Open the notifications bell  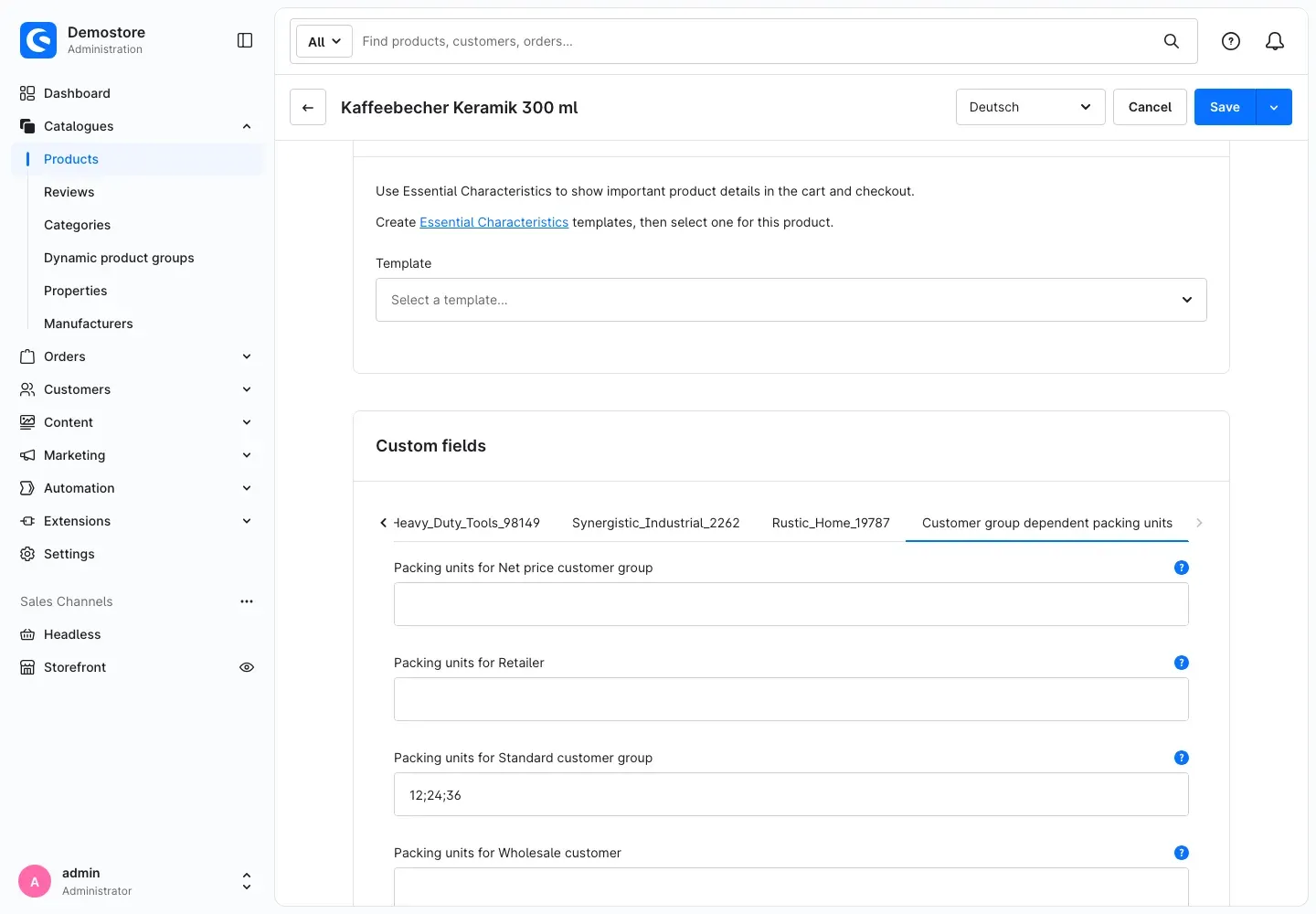(x=1275, y=41)
